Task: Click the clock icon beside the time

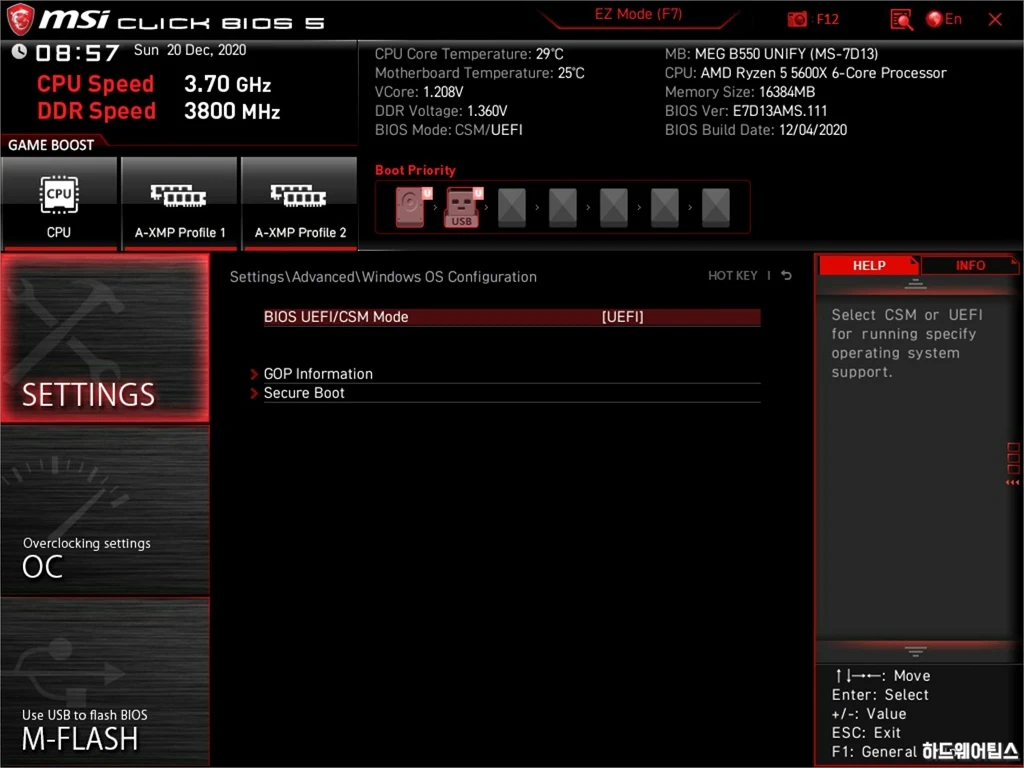Action: pyautogui.click(x=19, y=52)
